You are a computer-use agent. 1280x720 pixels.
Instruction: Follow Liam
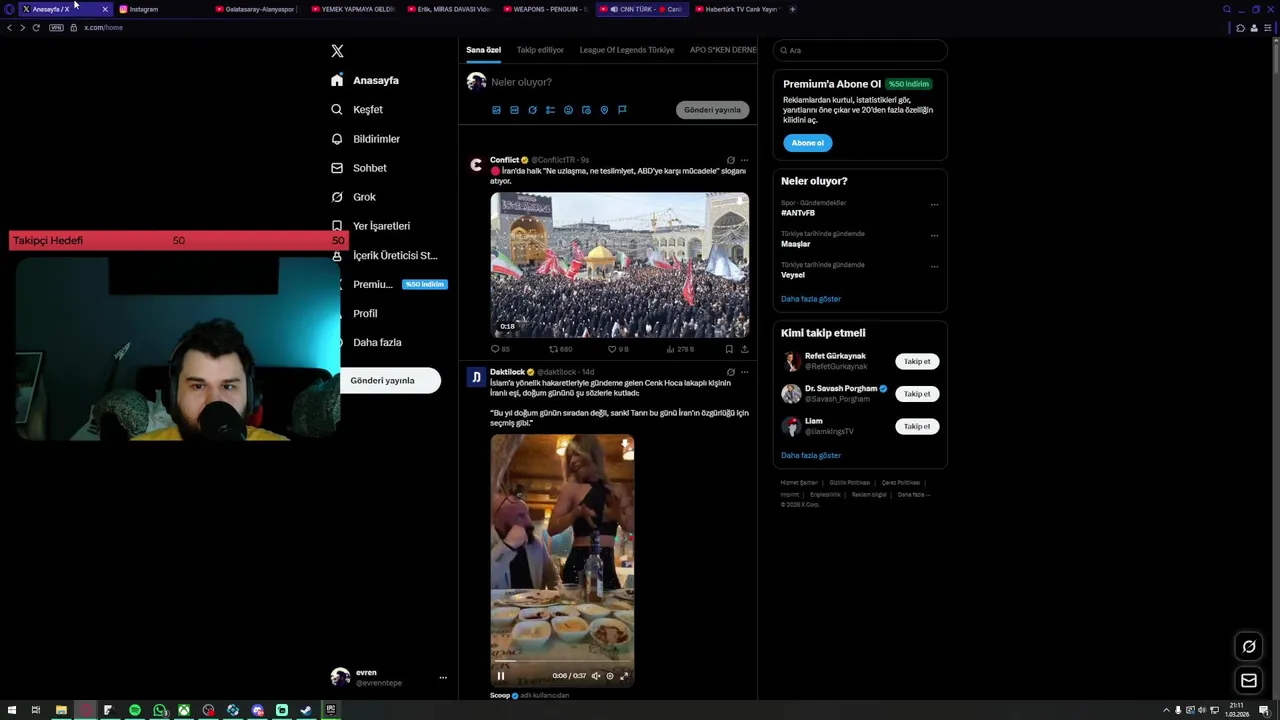[x=917, y=427]
